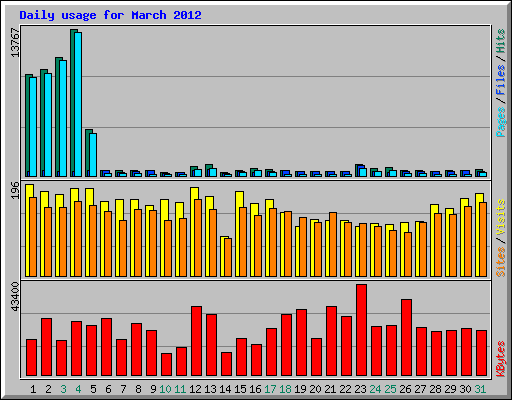
Task: Click day label 15 on the x-axis
Action: tap(240, 389)
